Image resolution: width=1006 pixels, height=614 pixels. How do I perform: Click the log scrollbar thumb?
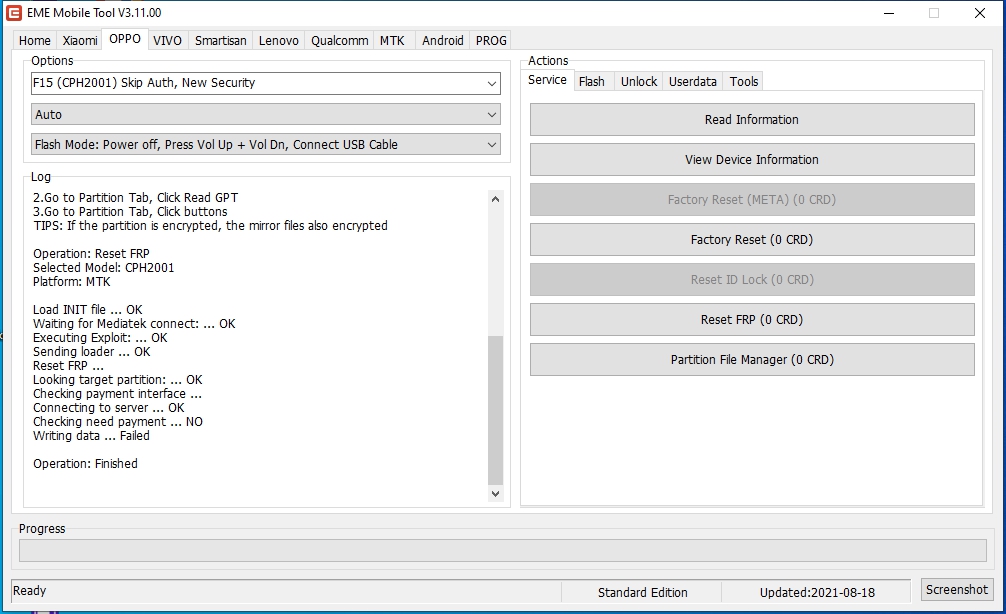tap(495, 410)
